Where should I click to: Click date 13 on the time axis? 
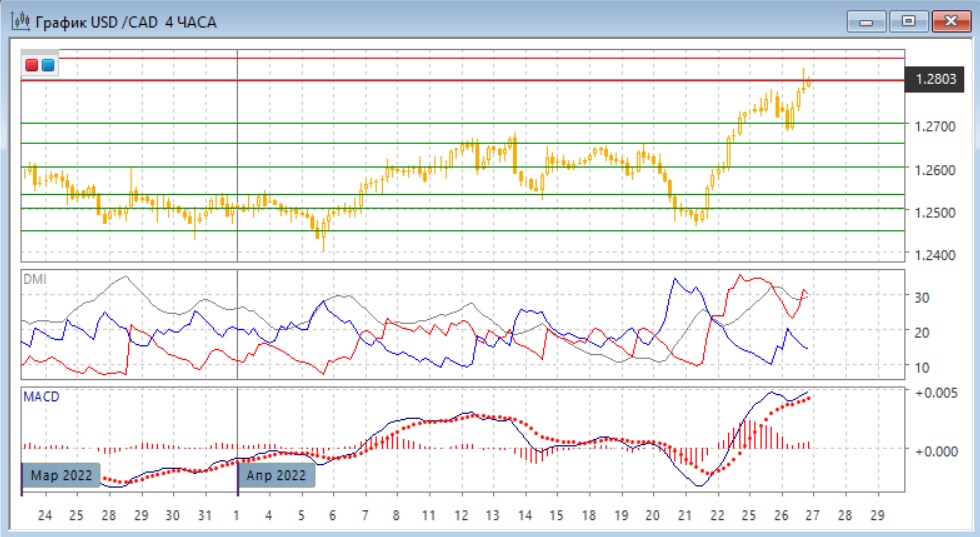click(x=492, y=516)
